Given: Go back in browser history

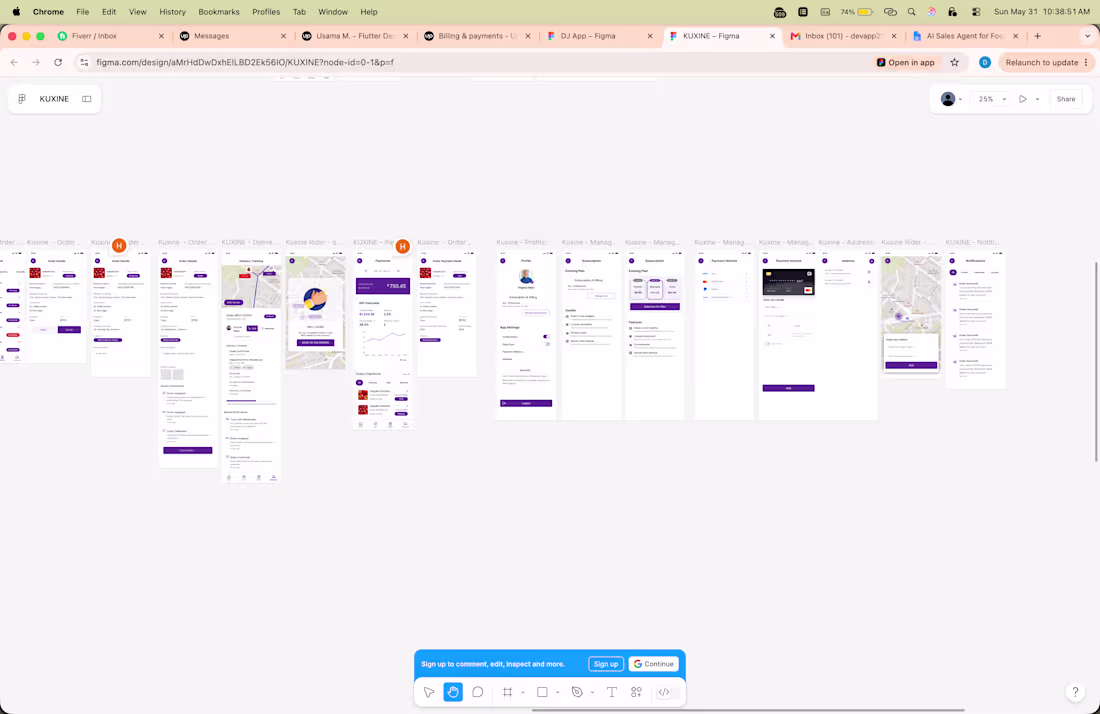Looking at the screenshot, I should click(x=14, y=62).
